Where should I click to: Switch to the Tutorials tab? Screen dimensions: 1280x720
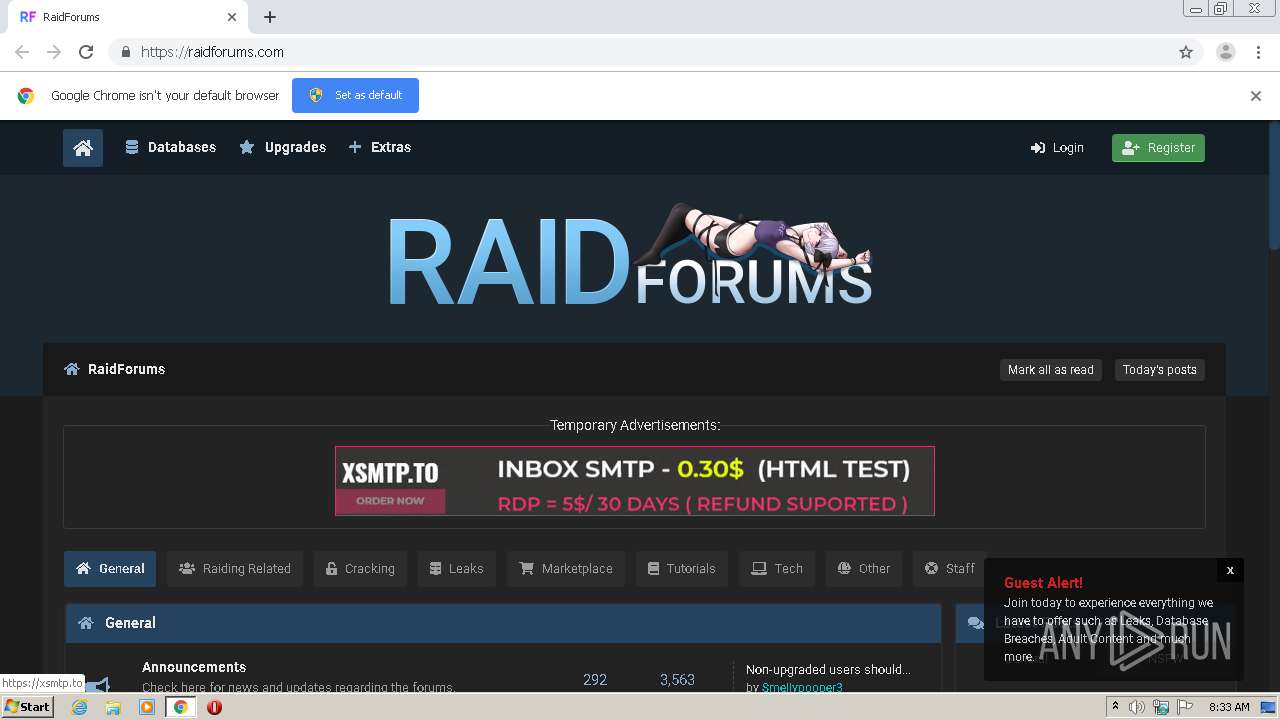[x=682, y=568]
